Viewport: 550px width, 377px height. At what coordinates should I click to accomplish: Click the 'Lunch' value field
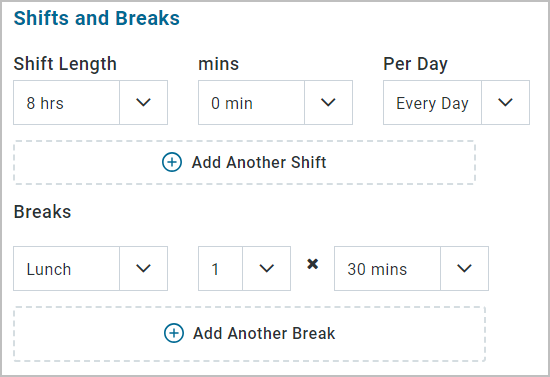(67, 268)
